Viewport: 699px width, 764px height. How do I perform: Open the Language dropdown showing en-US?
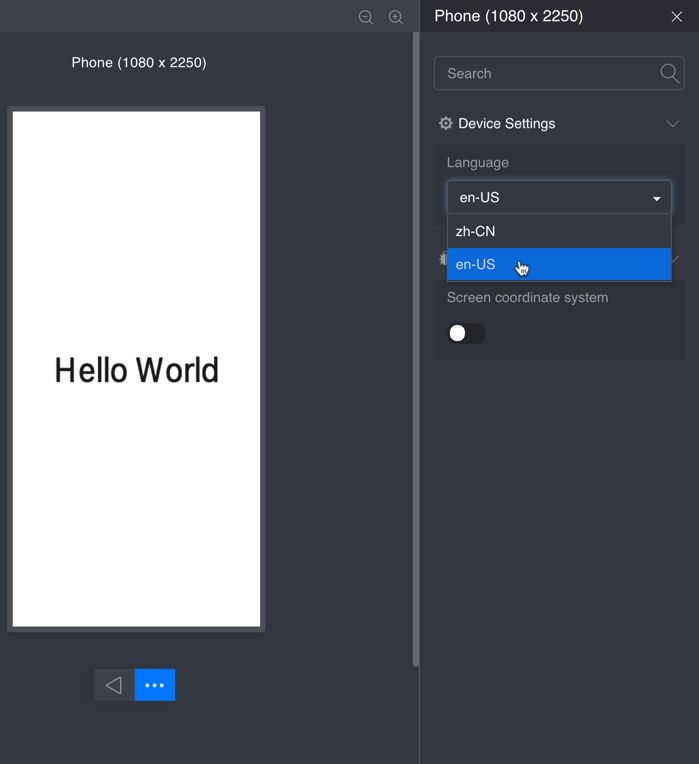coord(558,198)
